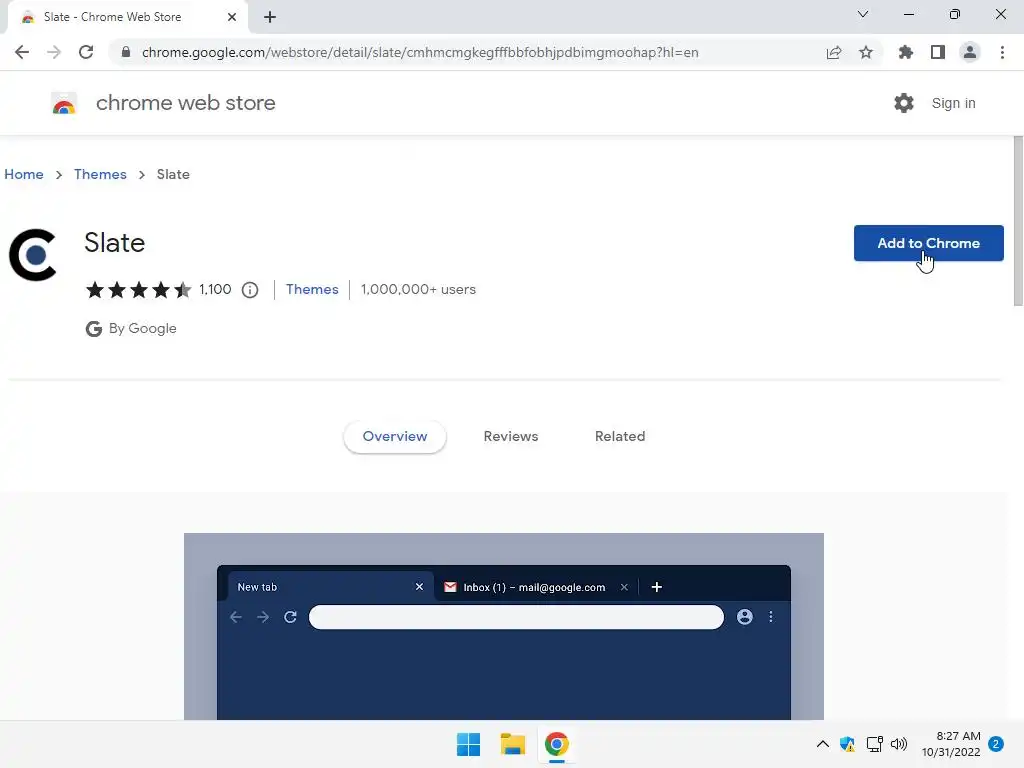This screenshot has width=1024, height=768.
Task: Click the Slate theme preview image
Action: (x=504, y=626)
